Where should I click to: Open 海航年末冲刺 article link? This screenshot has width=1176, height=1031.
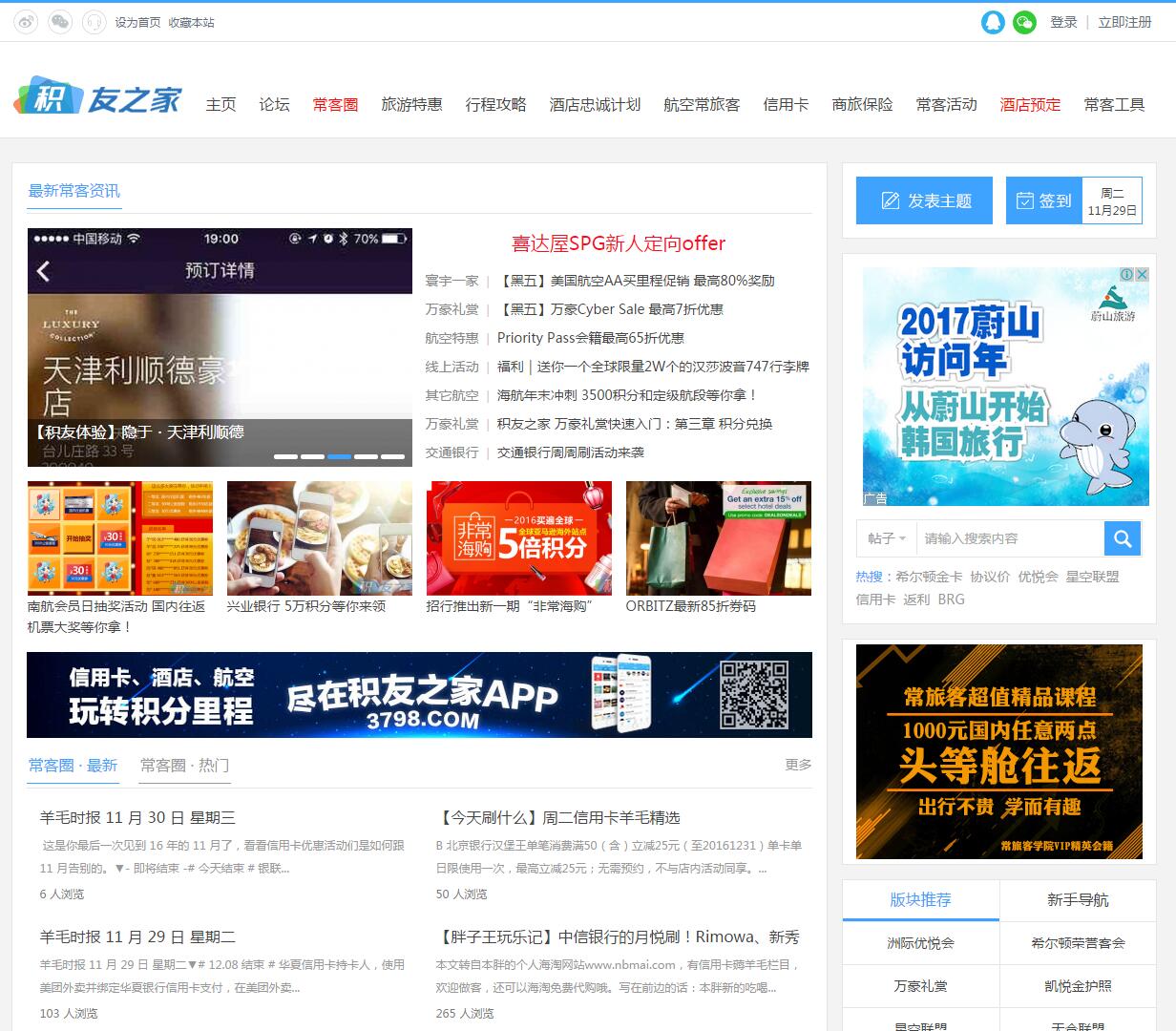[627, 395]
